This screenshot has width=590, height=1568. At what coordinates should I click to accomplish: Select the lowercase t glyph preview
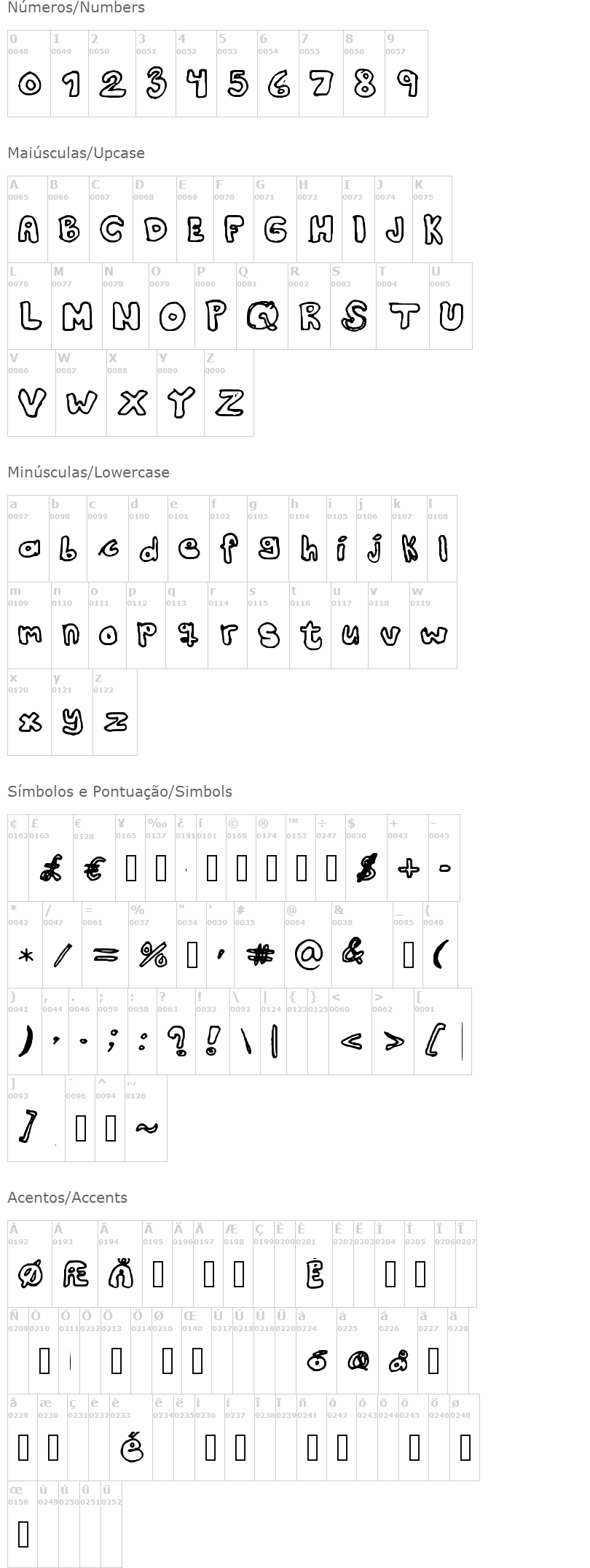311,635
